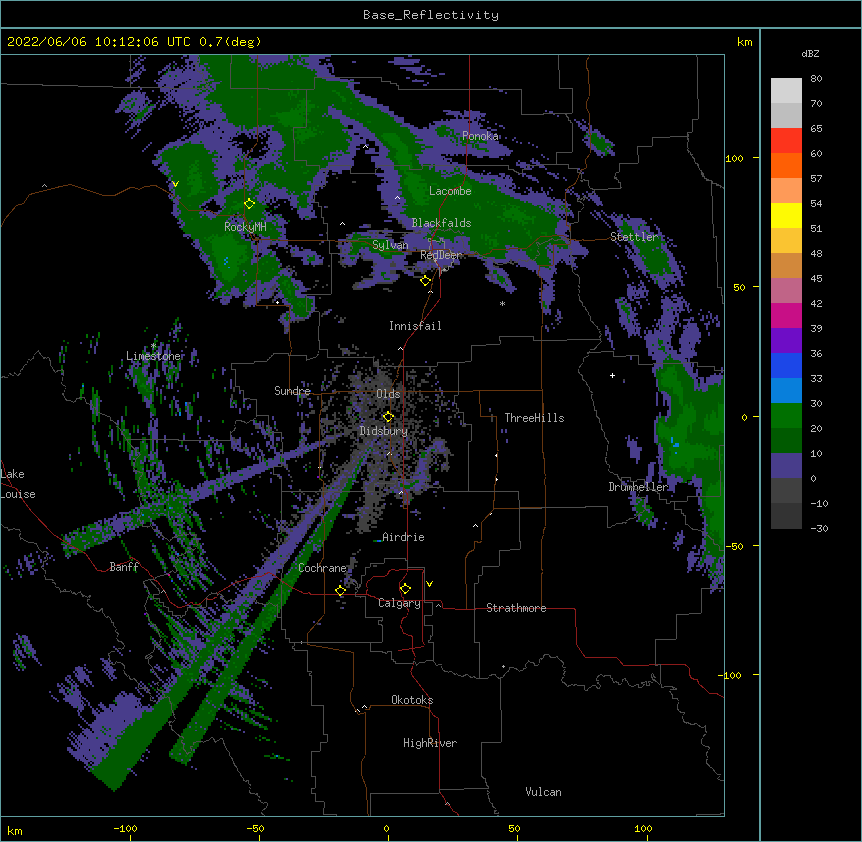Select the ThreeHills label
The height and width of the screenshot is (842, 862).
point(534,418)
